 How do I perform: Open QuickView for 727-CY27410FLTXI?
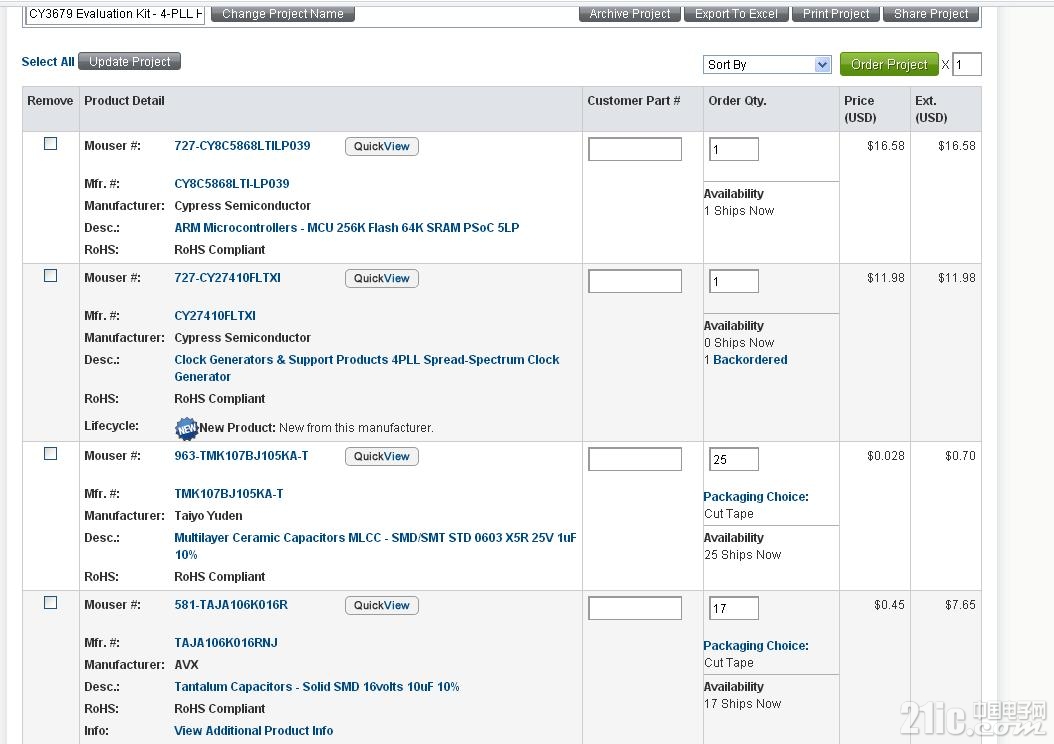point(382,278)
